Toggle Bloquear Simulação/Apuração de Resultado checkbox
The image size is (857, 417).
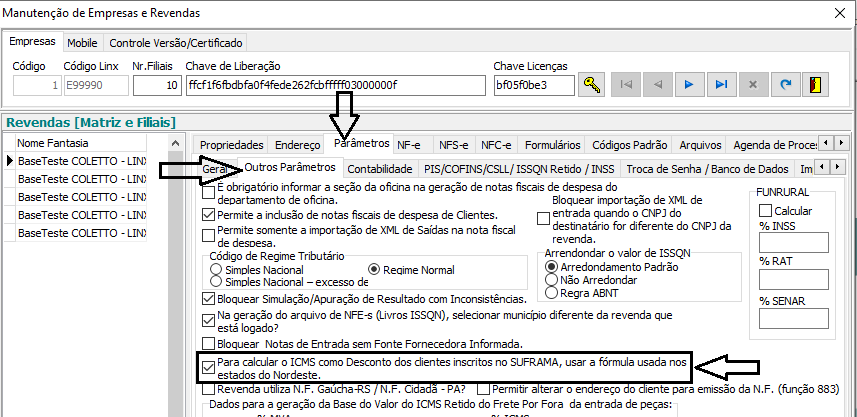pos(208,299)
